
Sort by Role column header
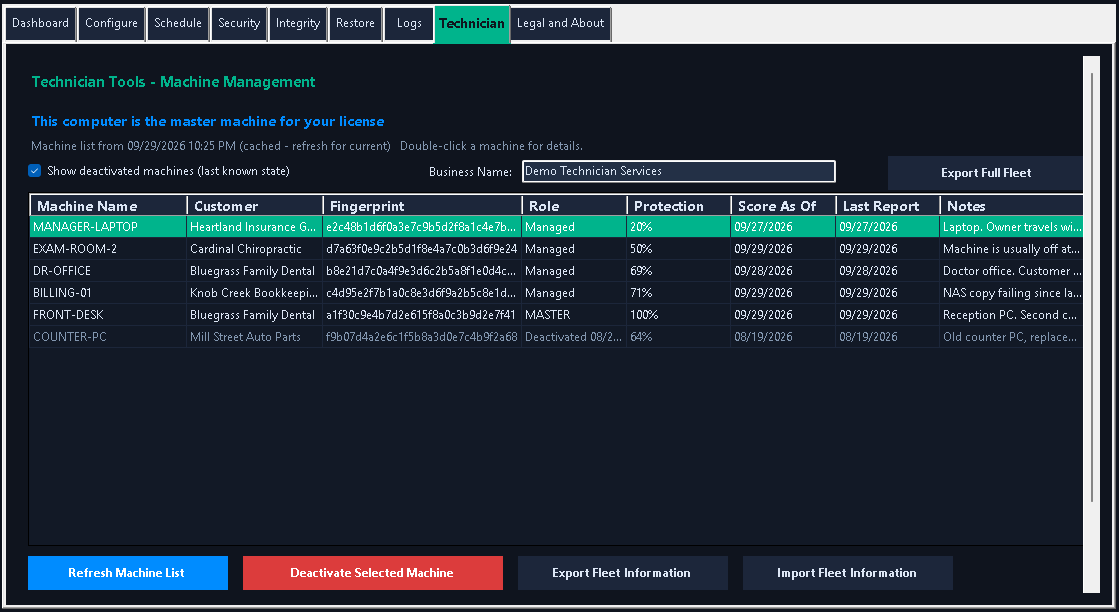click(574, 205)
